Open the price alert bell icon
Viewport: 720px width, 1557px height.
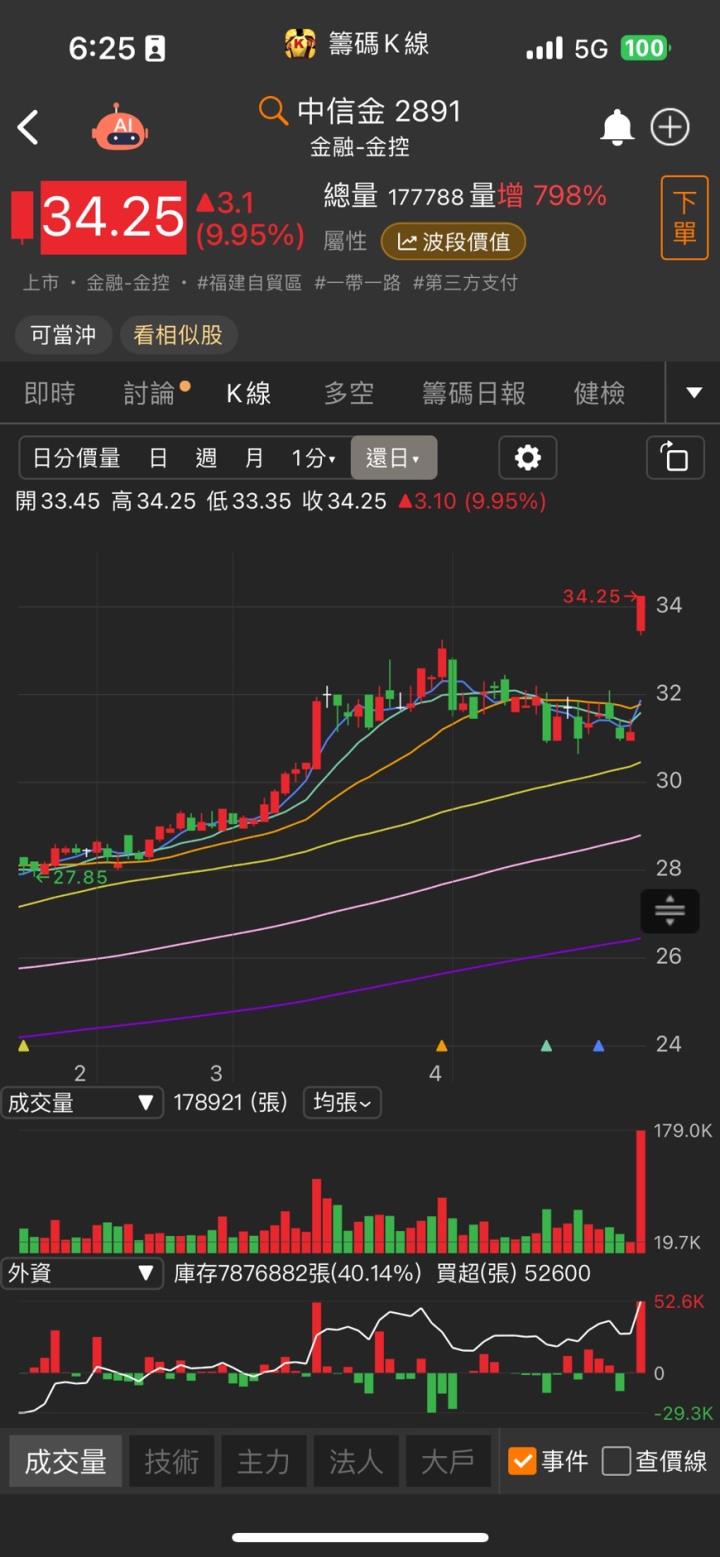point(617,127)
